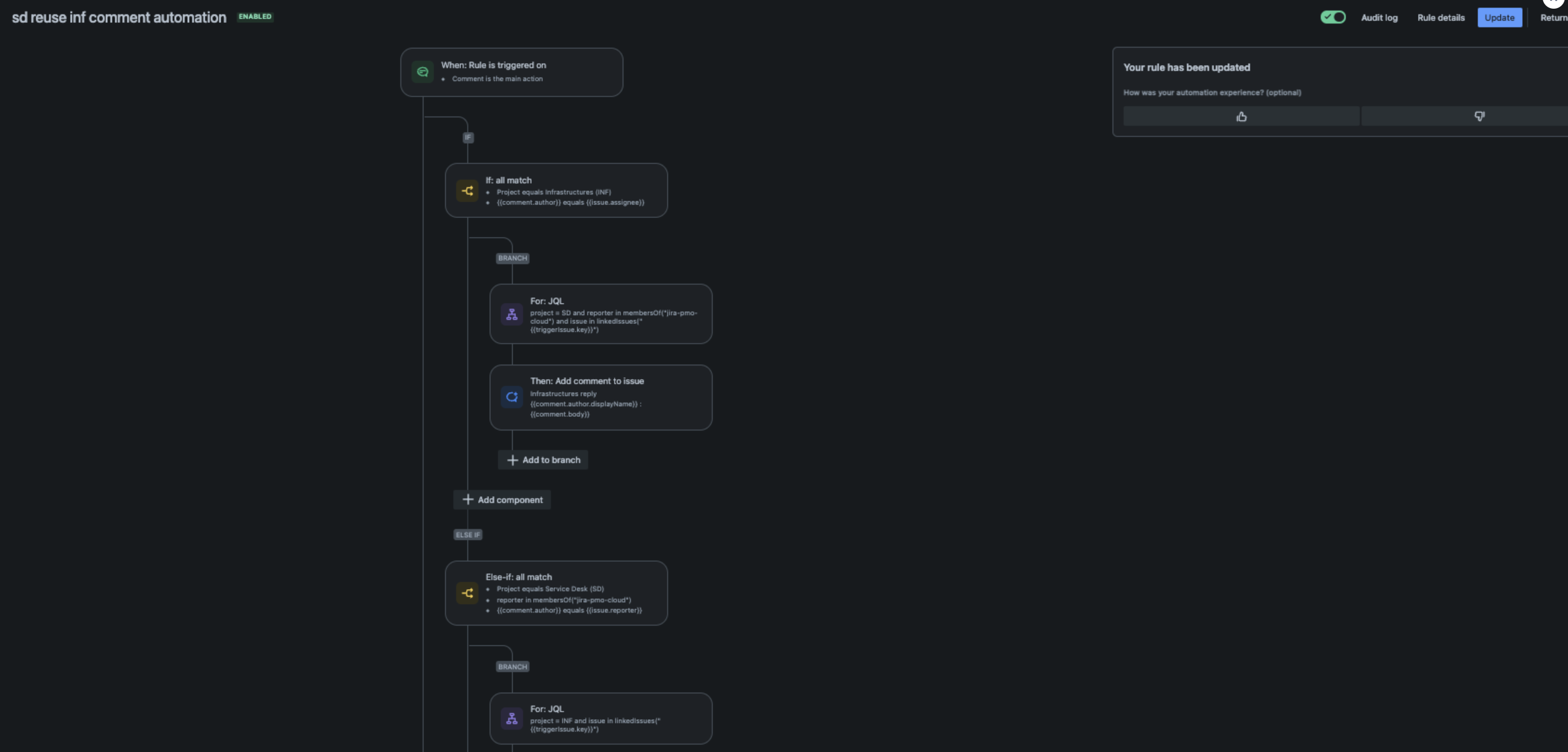Select the ELSE IF label connector
Image resolution: width=1568 pixels, height=752 pixels.
(468, 535)
